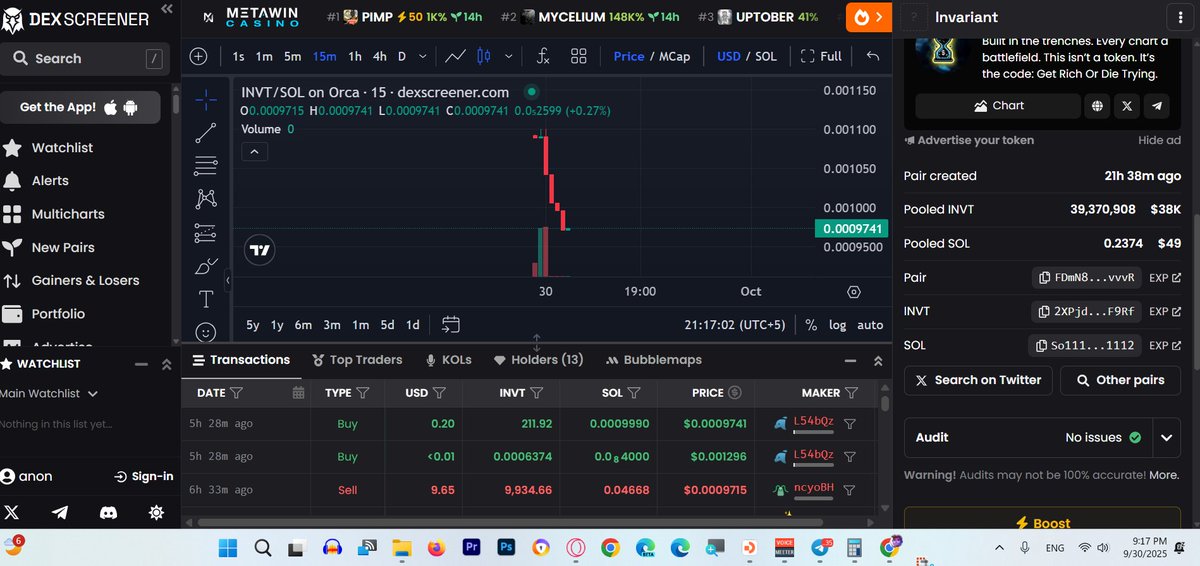Screen dimensions: 1200x566
Task: Open the token's website globe icon
Action: click(x=1098, y=105)
